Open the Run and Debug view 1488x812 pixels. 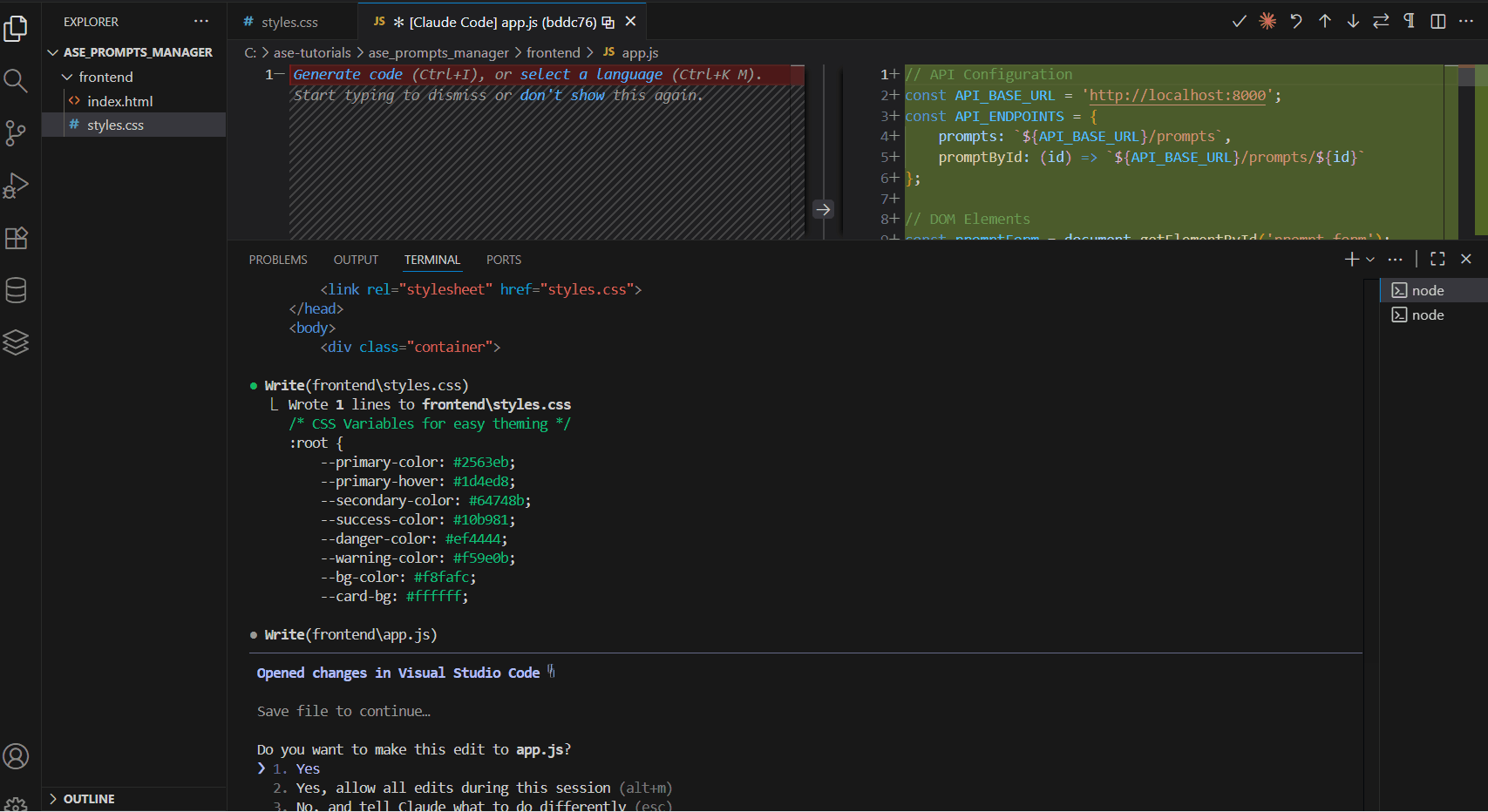[x=16, y=186]
